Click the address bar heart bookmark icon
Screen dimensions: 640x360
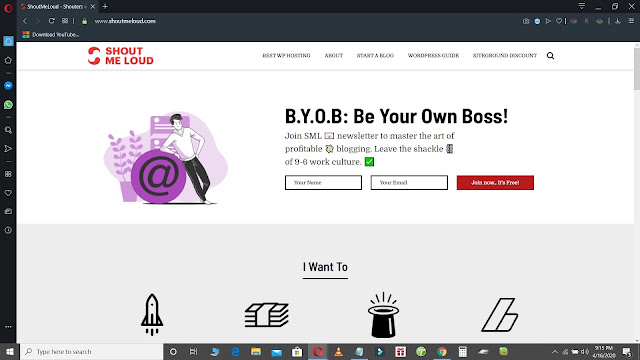pyautogui.click(x=559, y=21)
